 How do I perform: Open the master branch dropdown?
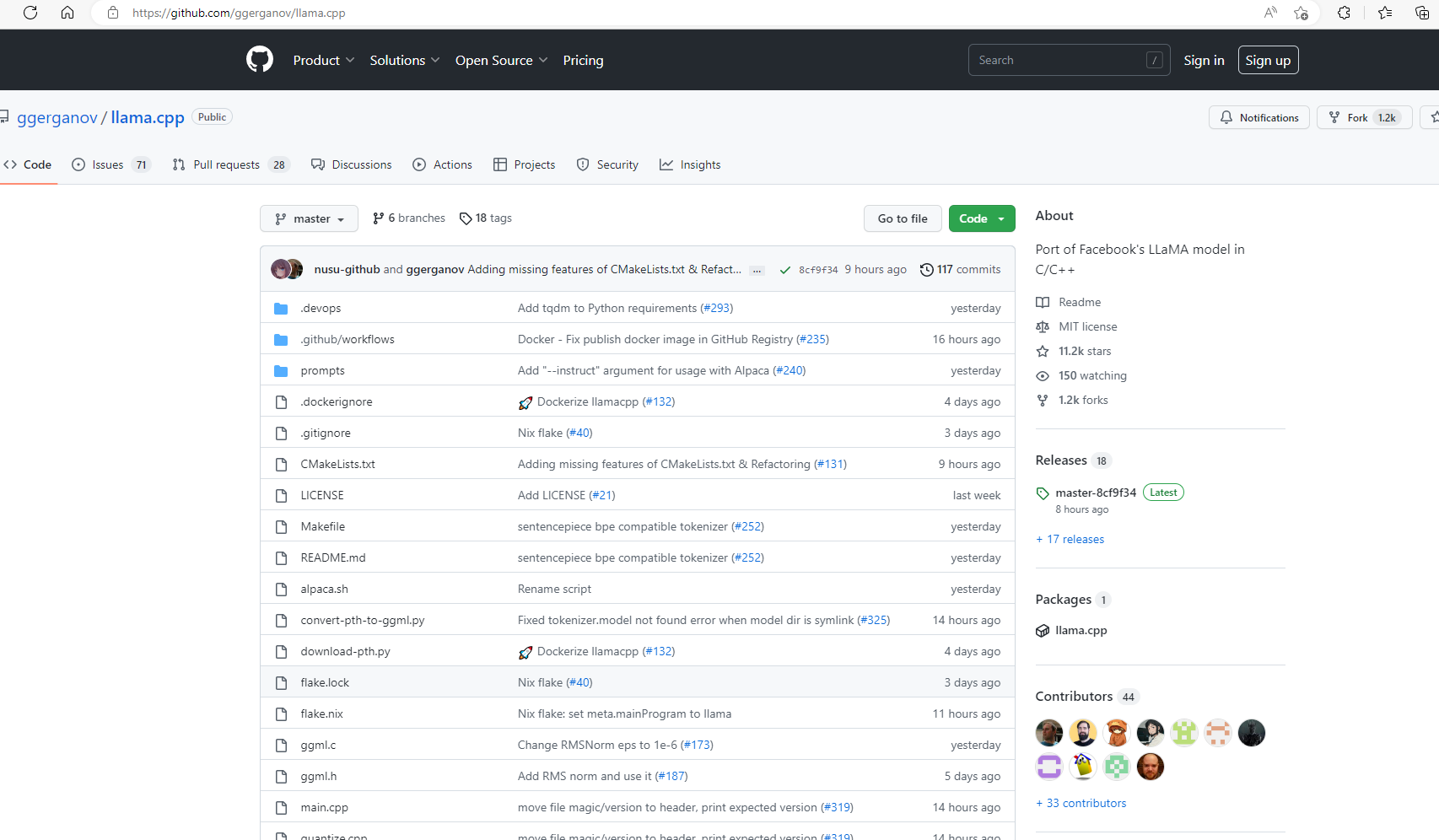click(309, 218)
